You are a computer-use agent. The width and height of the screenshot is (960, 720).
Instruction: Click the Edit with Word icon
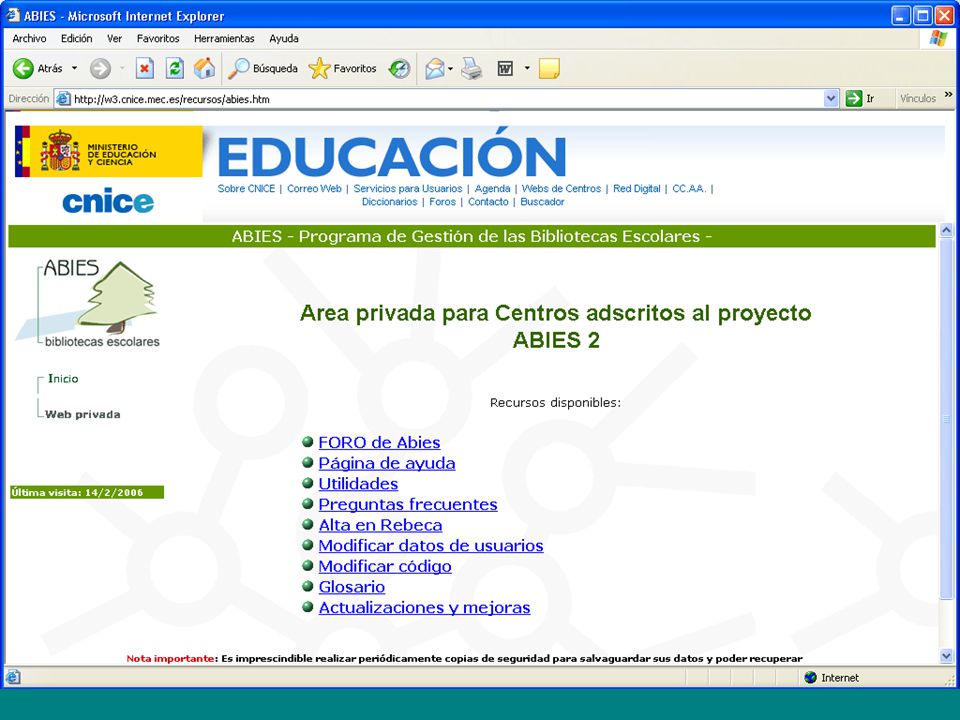click(505, 69)
